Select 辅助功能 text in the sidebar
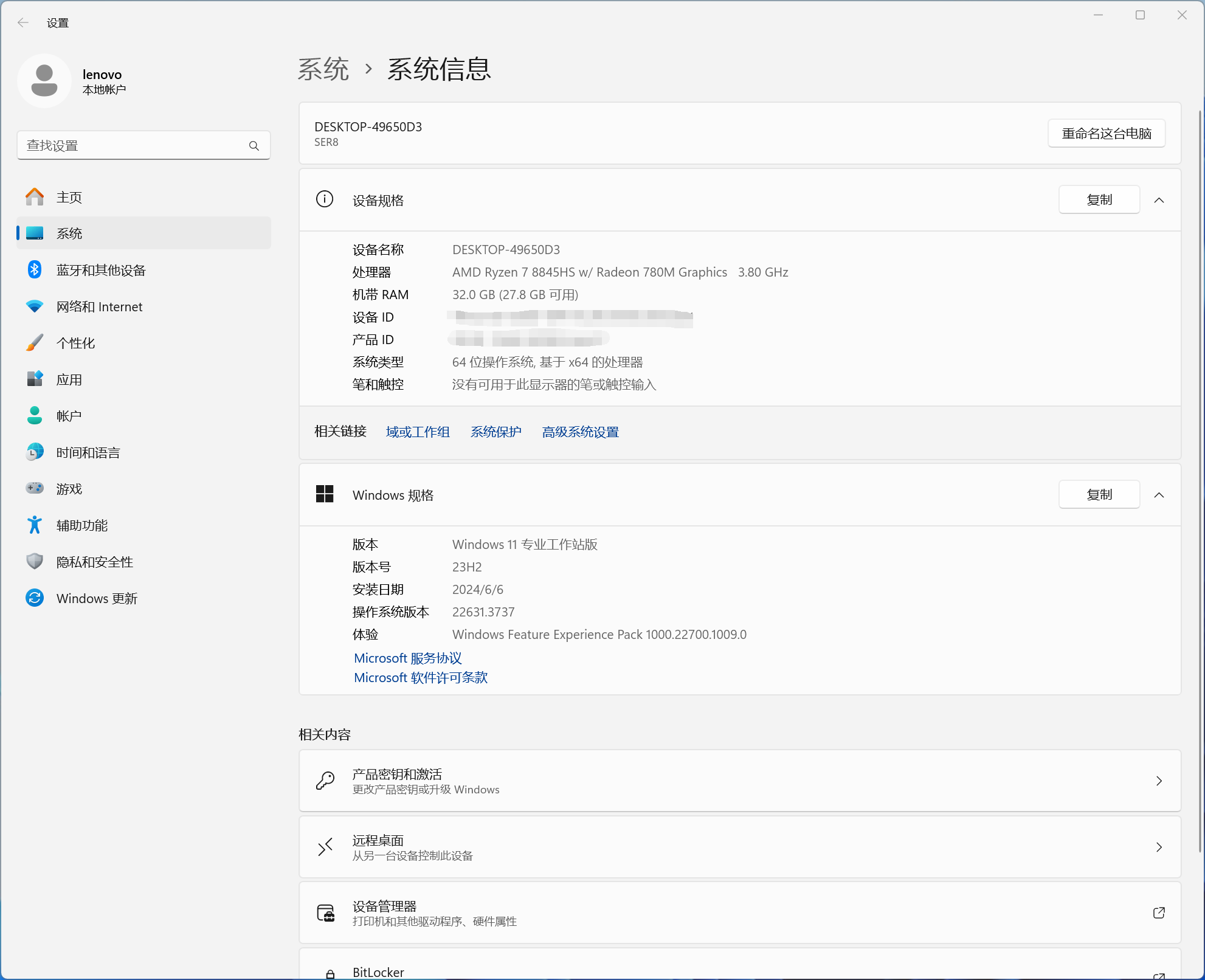This screenshot has height=980, width=1205. coord(81,526)
